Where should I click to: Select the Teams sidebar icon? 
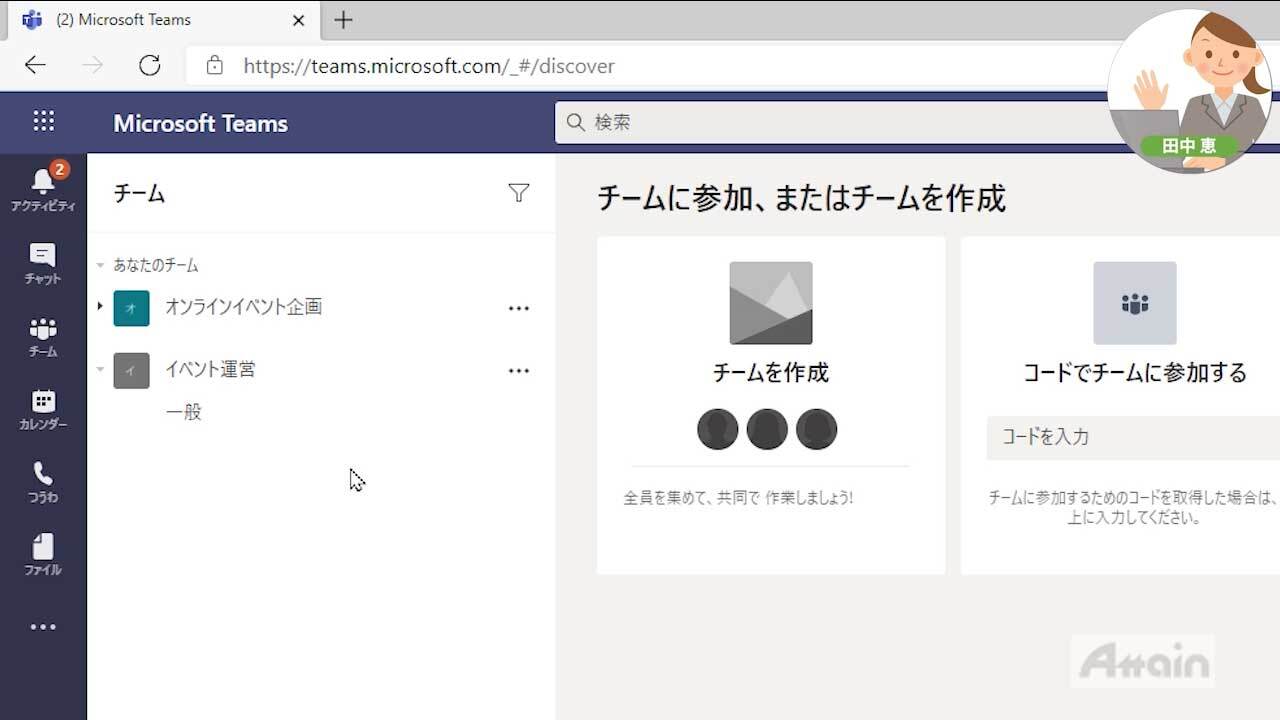coord(43,336)
